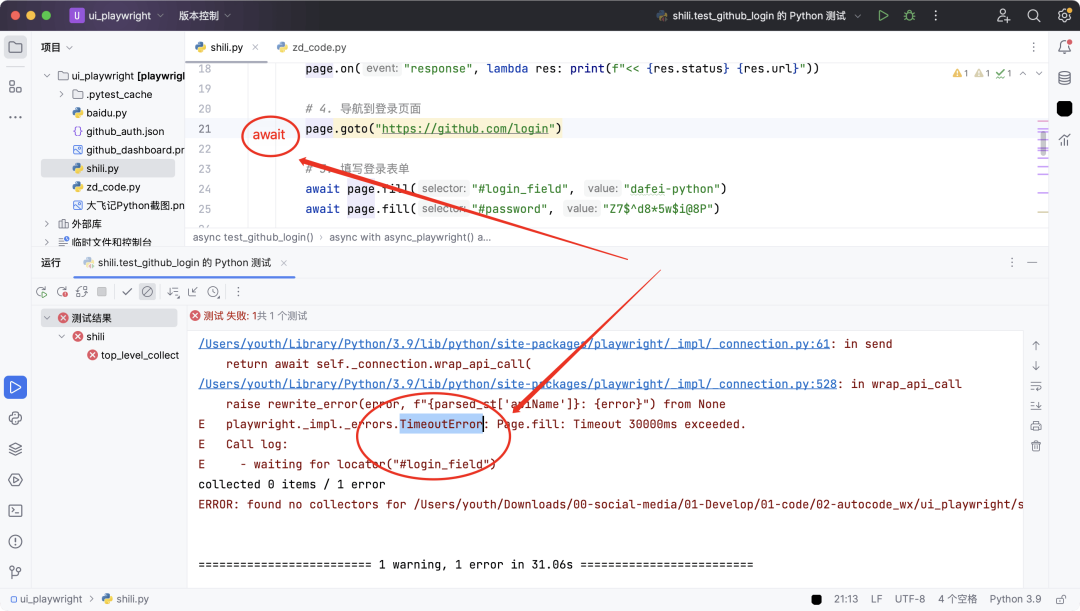Viewport: 1080px width, 611px height.
Task: Toggle scroll to end of console
Action: 1036,406
